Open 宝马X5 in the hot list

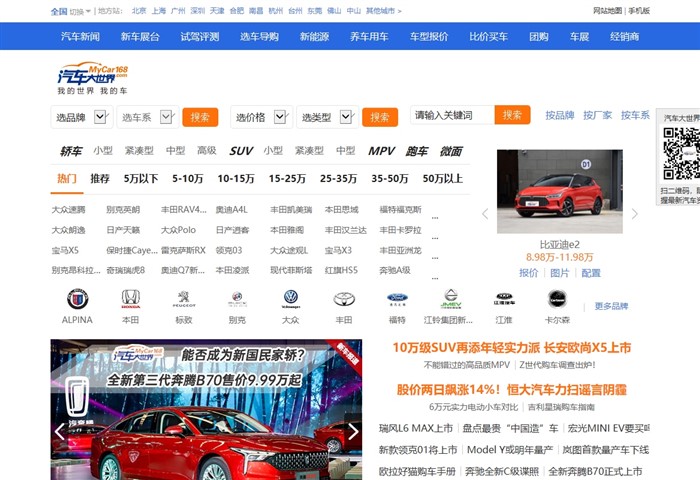tap(65, 250)
